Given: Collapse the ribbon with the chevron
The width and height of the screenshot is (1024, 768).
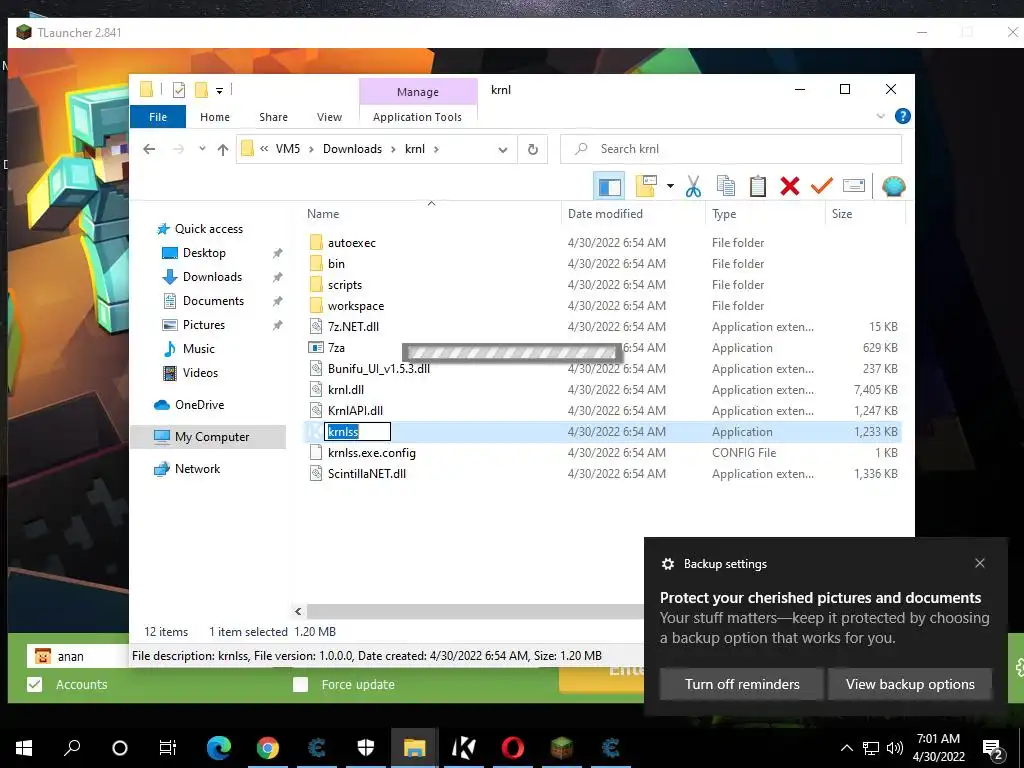Looking at the screenshot, I should pos(880,116).
